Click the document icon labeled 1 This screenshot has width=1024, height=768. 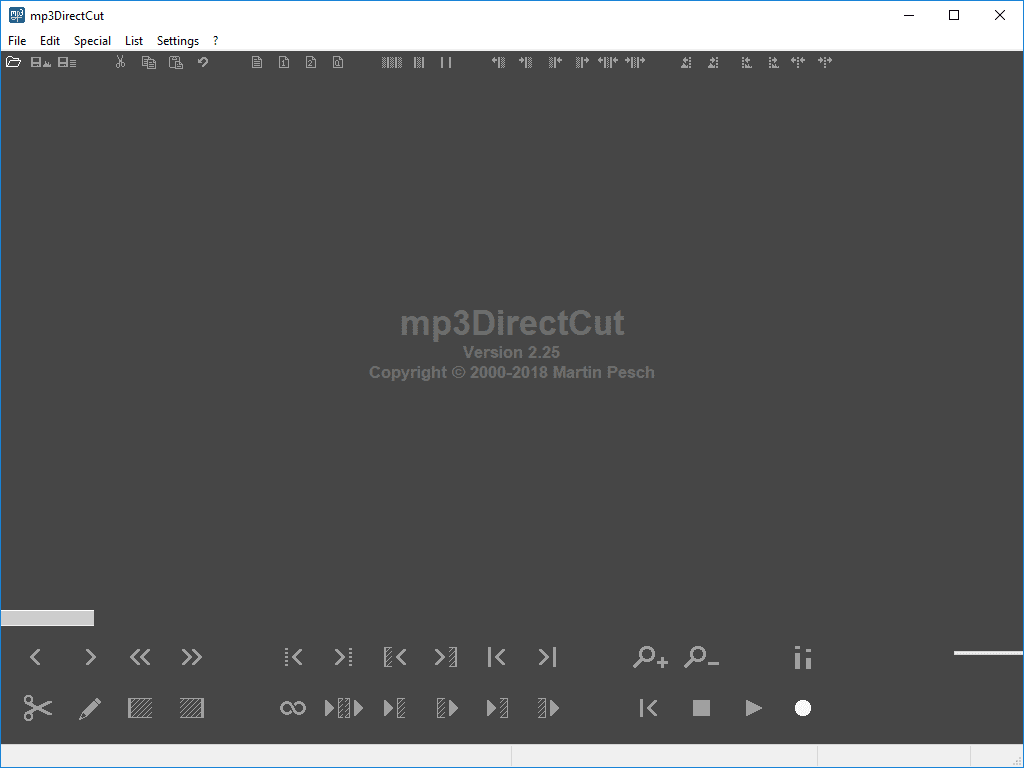click(x=284, y=62)
